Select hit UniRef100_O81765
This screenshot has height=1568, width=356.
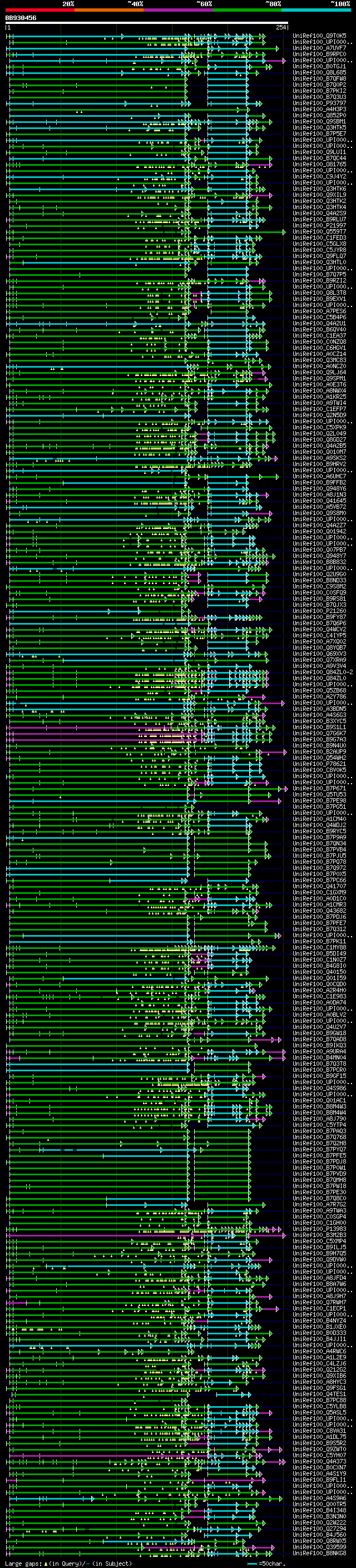point(319,164)
